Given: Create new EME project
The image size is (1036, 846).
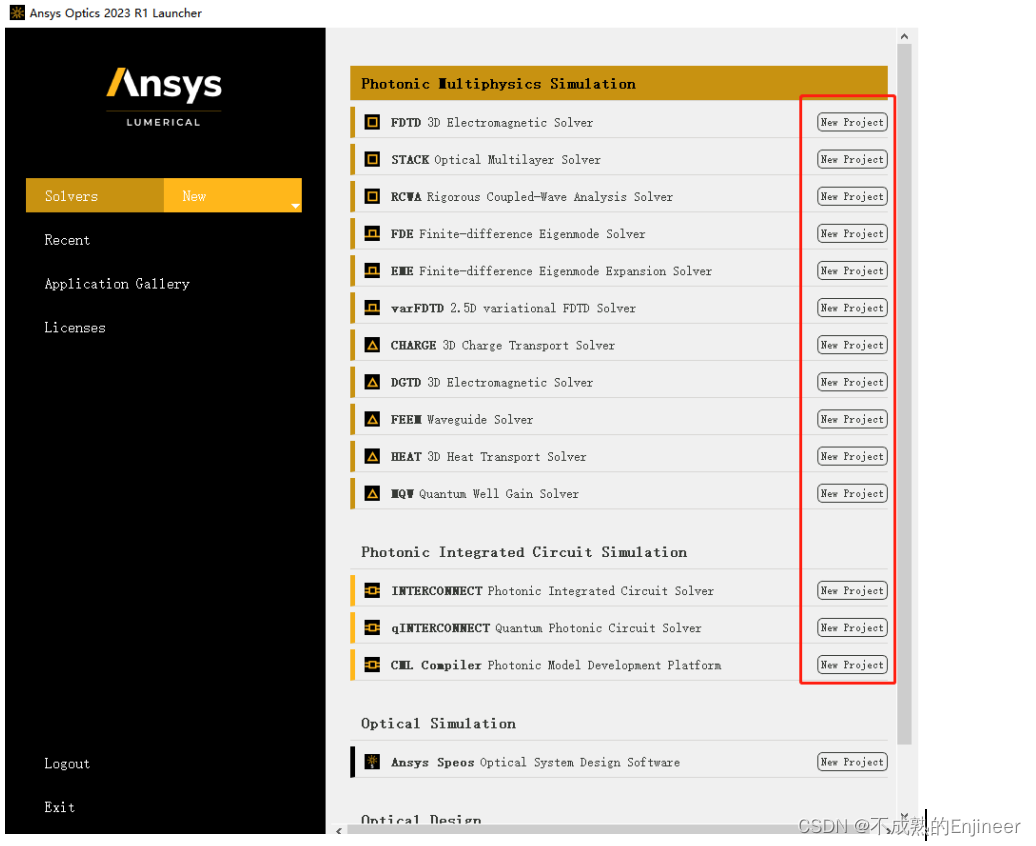Looking at the screenshot, I should [852, 270].
